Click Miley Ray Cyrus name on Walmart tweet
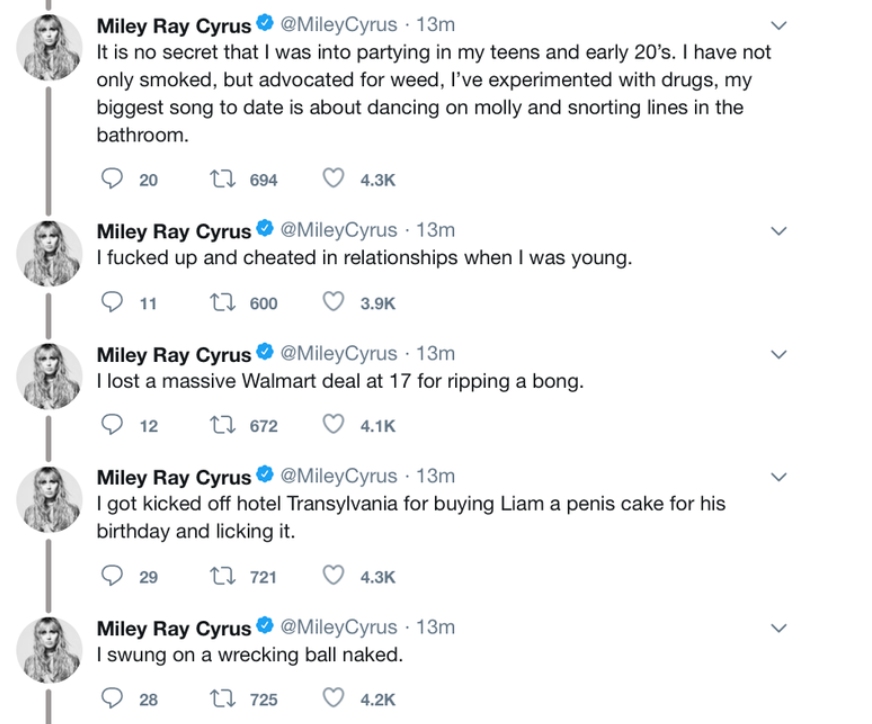 [x=173, y=355]
